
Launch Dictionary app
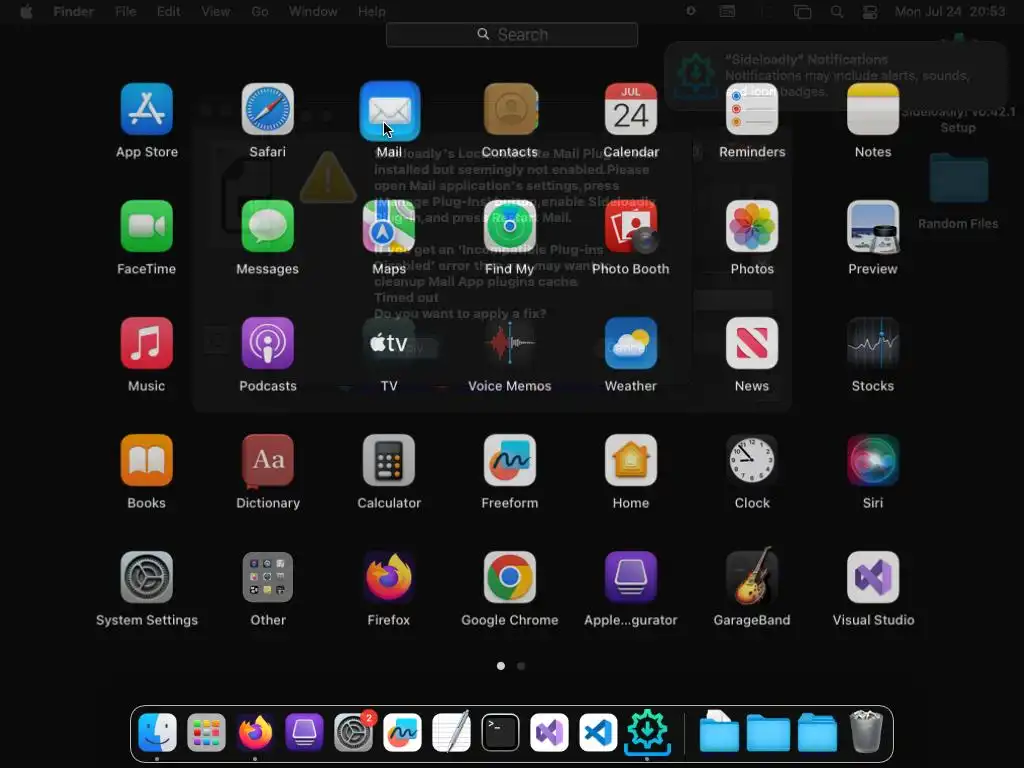(268, 460)
